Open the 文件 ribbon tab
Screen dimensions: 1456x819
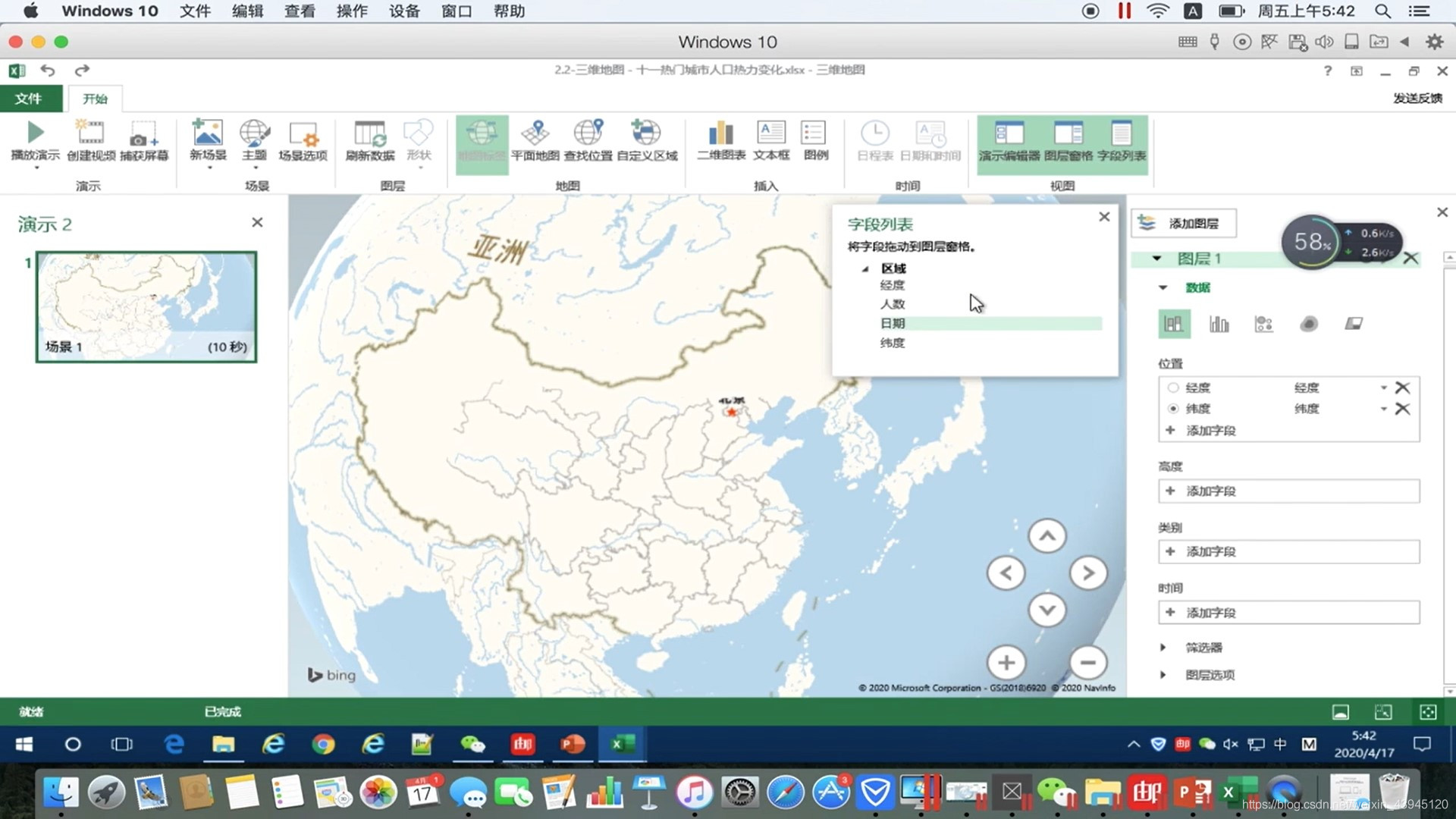pyautogui.click(x=29, y=99)
